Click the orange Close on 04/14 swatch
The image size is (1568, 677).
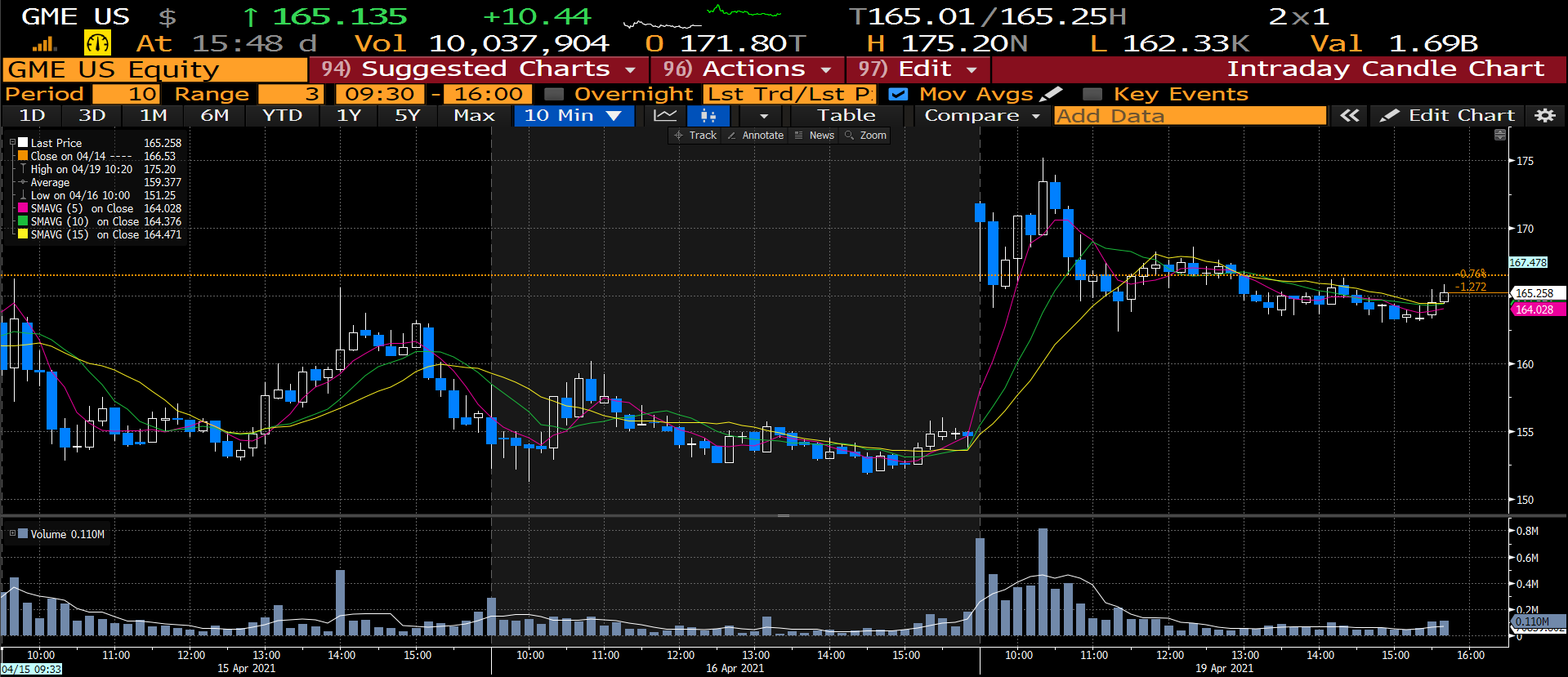24,156
